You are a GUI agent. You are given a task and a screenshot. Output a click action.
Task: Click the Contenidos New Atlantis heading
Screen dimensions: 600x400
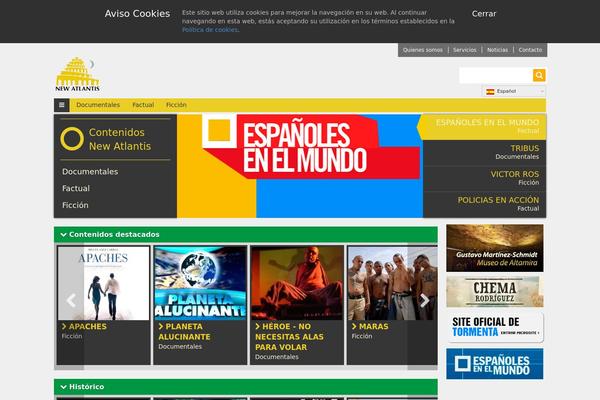[120, 139]
